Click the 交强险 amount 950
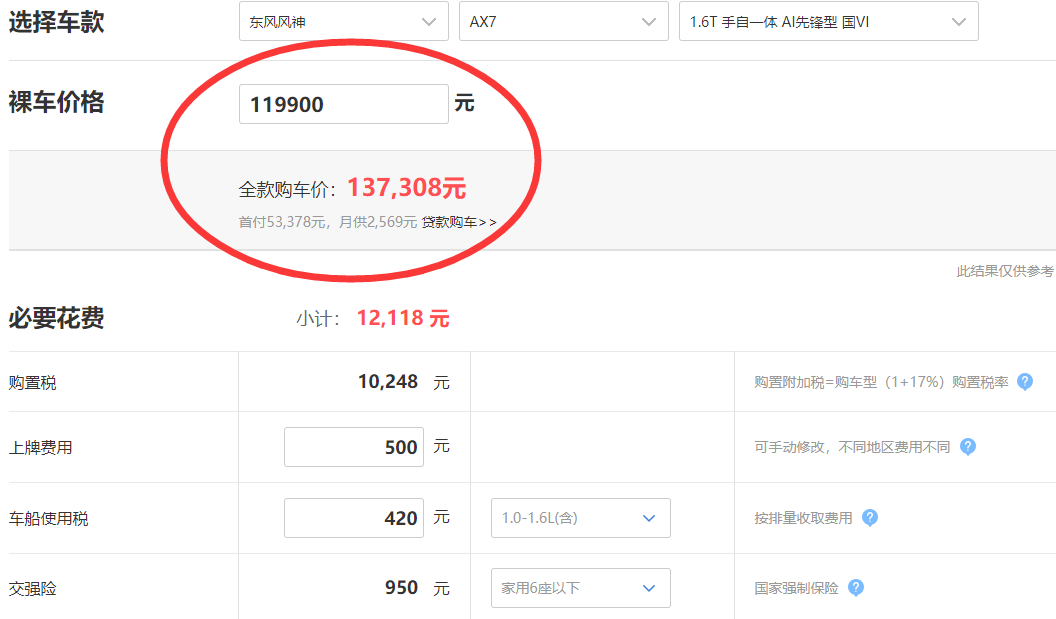The width and height of the screenshot is (1056, 619). click(x=401, y=588)
